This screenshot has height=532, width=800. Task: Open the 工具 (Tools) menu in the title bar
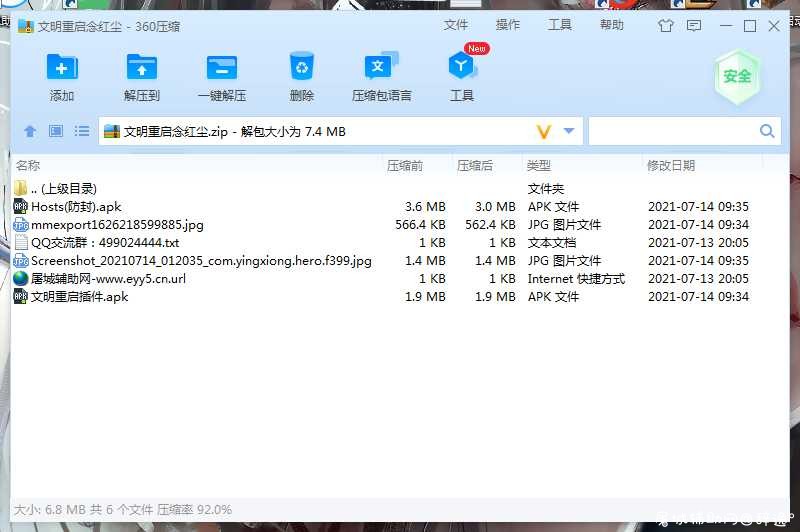click(560, 24)
